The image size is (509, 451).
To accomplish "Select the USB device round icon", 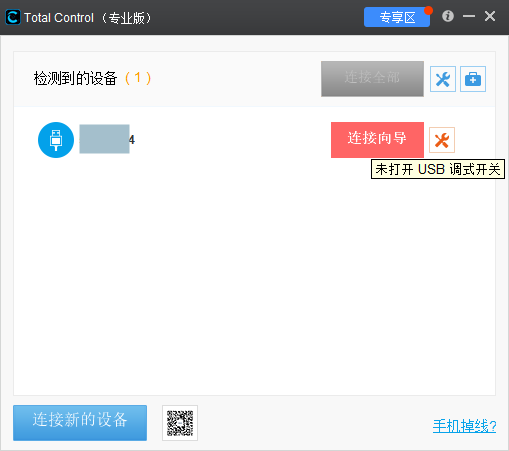I will (x=56, y=140).
